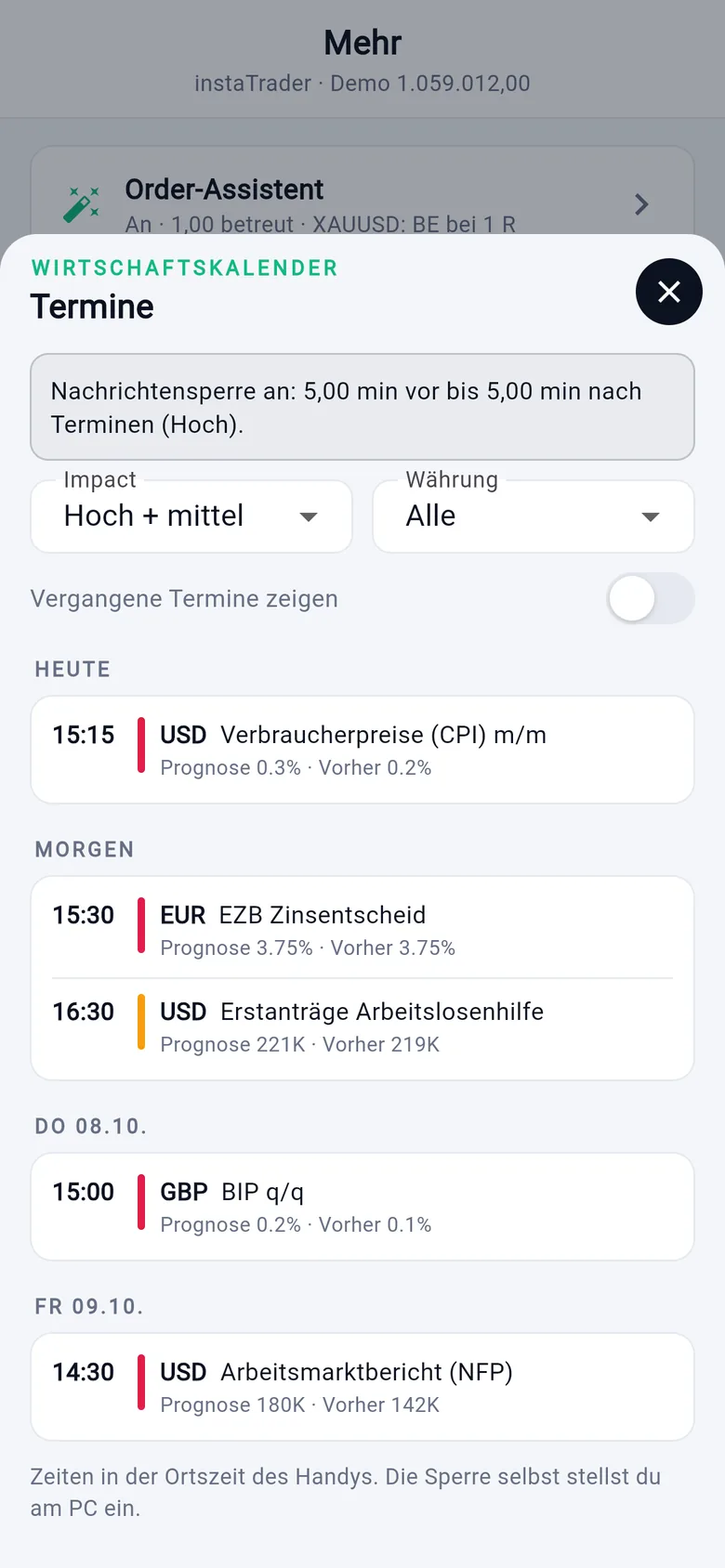This screenshot has height=1568, width=725.
Task: Toggle Vergangene Termine zeigen switch
Action: (651, 598)
